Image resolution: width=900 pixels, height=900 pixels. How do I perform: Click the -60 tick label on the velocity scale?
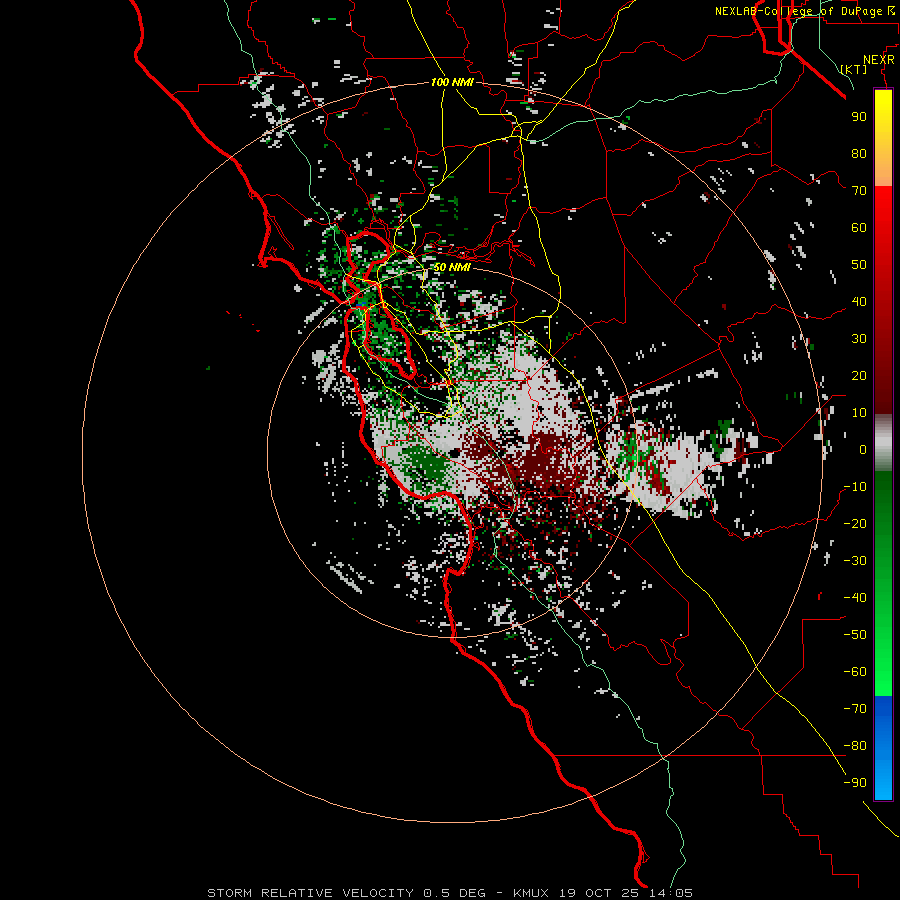(x=855, y=672)
